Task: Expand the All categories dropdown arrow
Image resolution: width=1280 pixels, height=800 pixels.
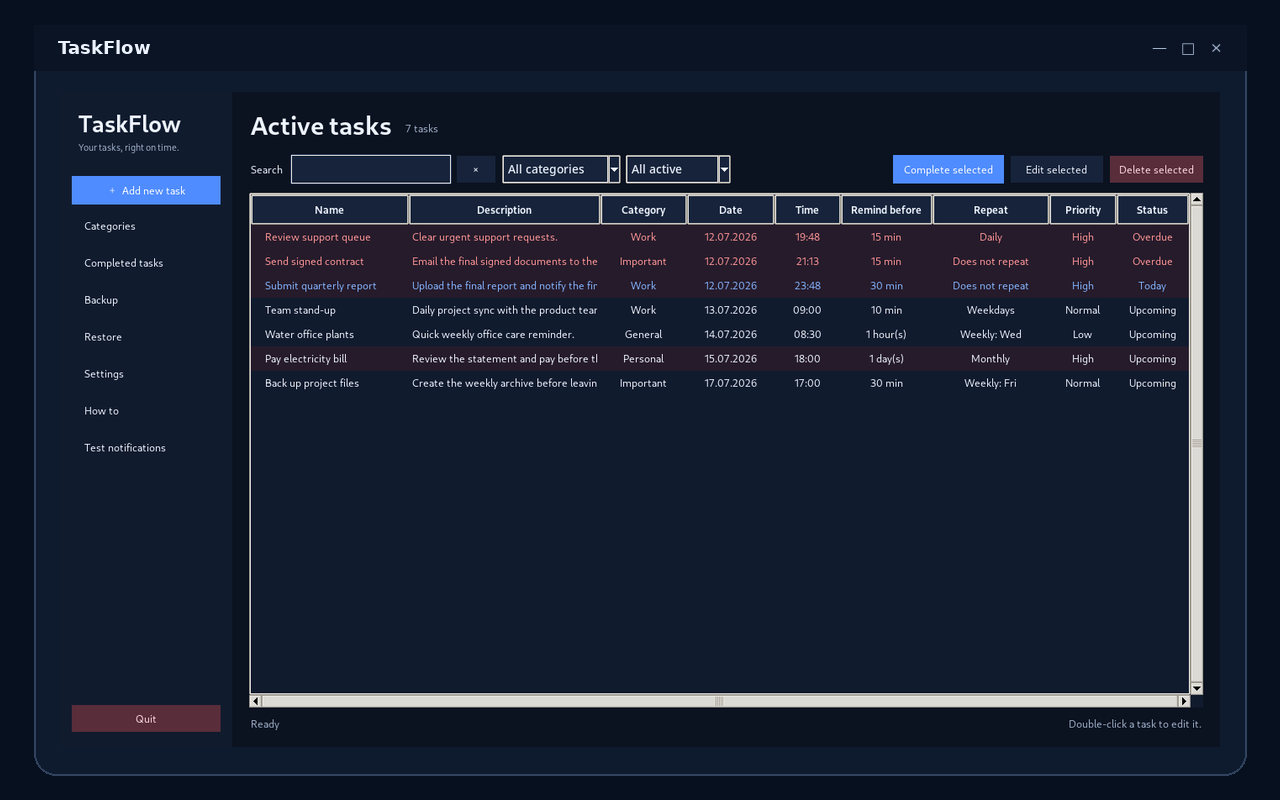Action: click(614, 169)
